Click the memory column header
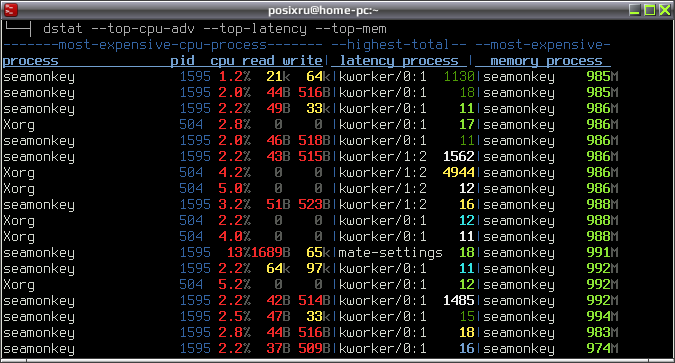Viewport: 675px width, 363px height. [x=514, y=61]
